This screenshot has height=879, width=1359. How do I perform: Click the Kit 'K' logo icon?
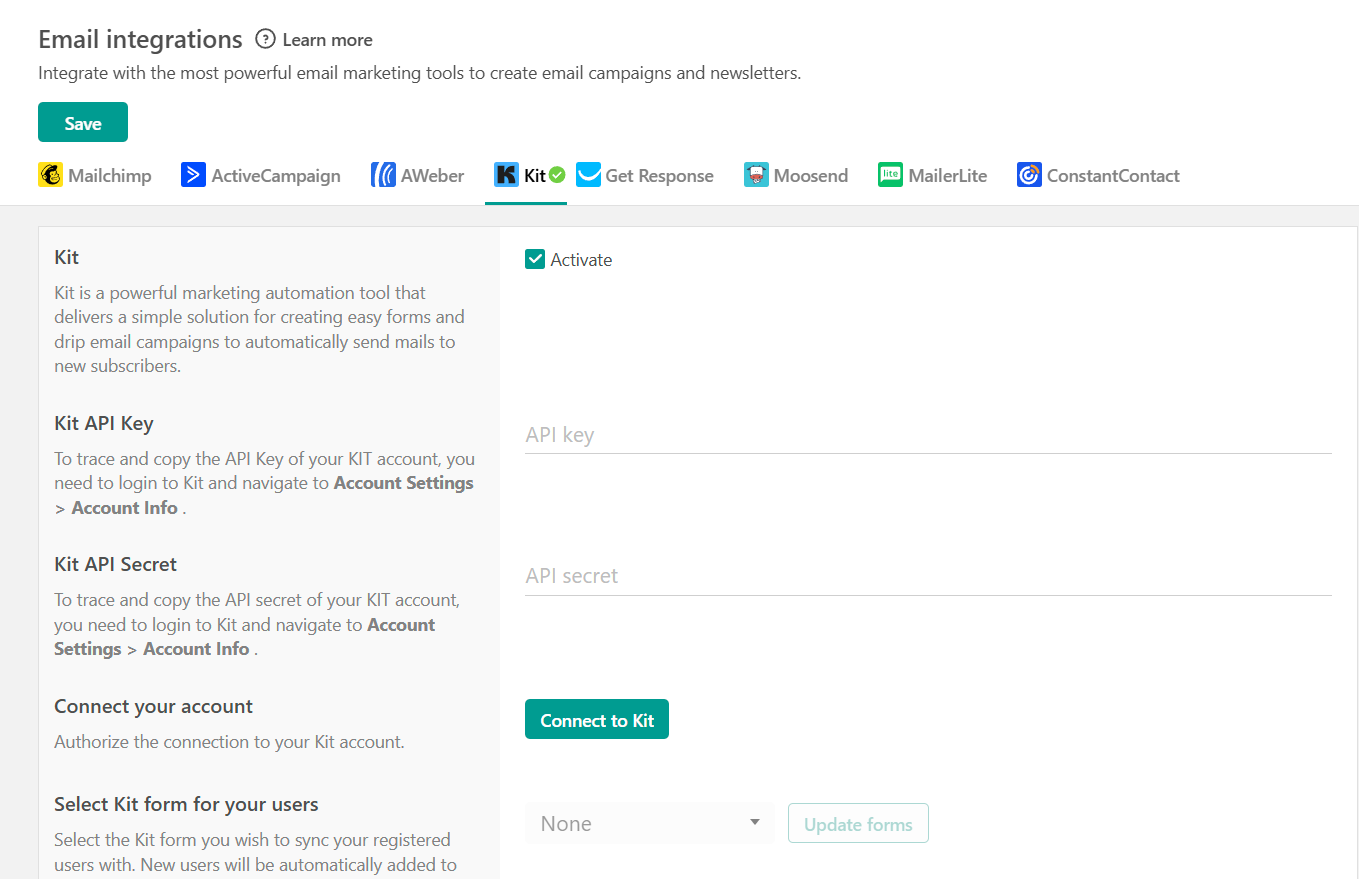tap(506, 175)
